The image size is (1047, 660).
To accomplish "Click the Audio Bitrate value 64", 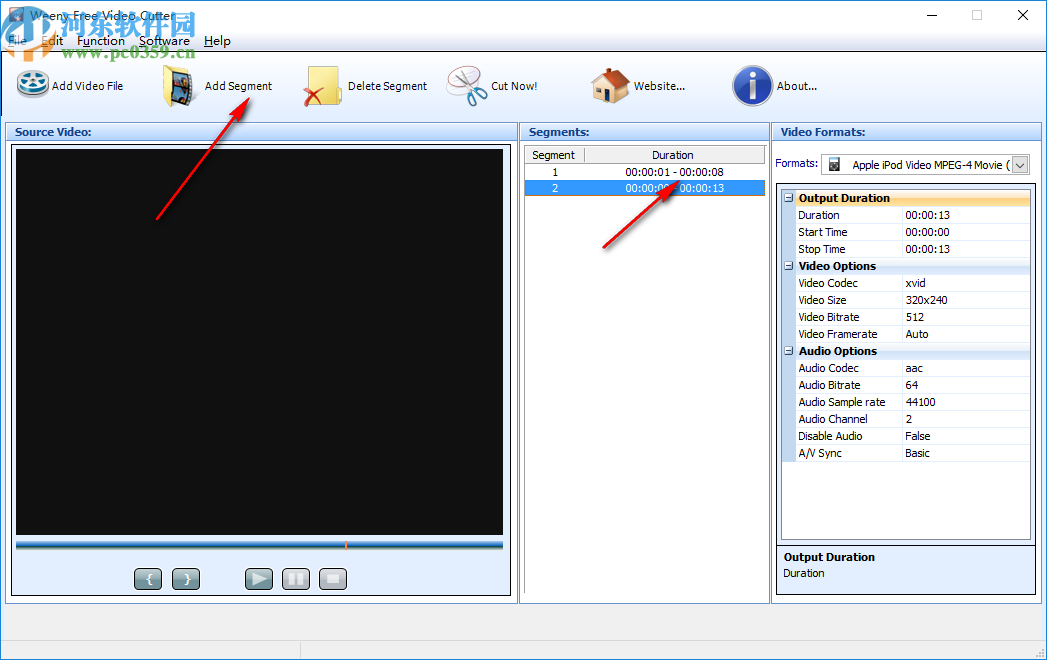I will pos(911,385).
